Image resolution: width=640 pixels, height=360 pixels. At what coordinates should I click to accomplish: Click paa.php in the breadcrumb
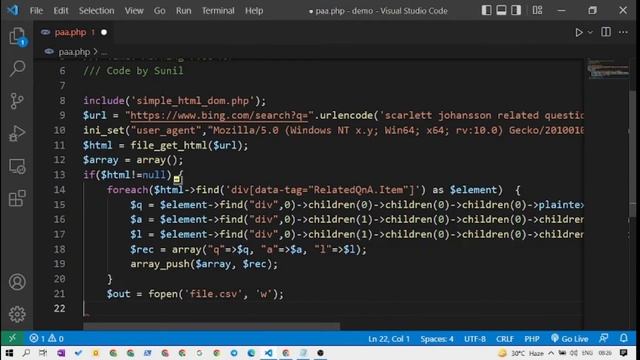click(74, 52)
